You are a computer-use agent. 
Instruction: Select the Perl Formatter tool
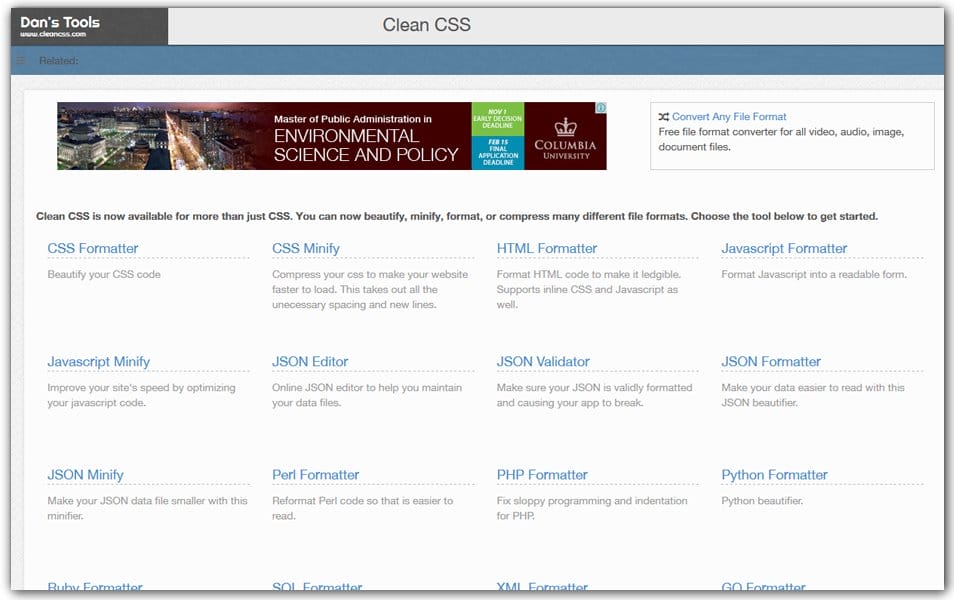coord(317,474)
